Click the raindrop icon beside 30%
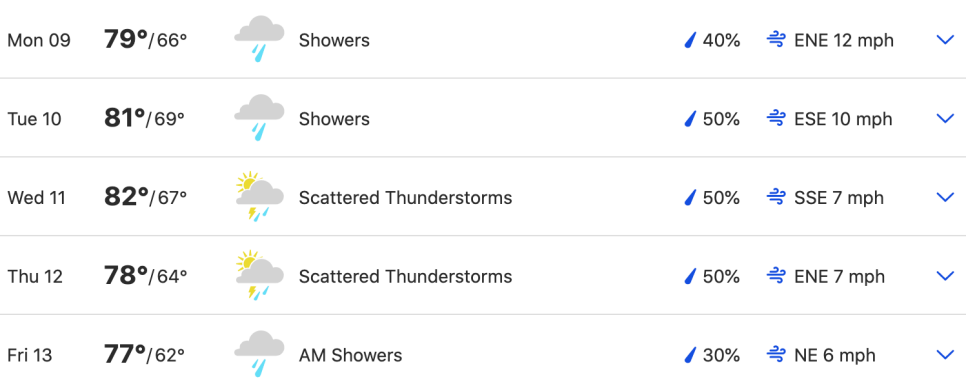966x386 pixels. pos(690,355)
